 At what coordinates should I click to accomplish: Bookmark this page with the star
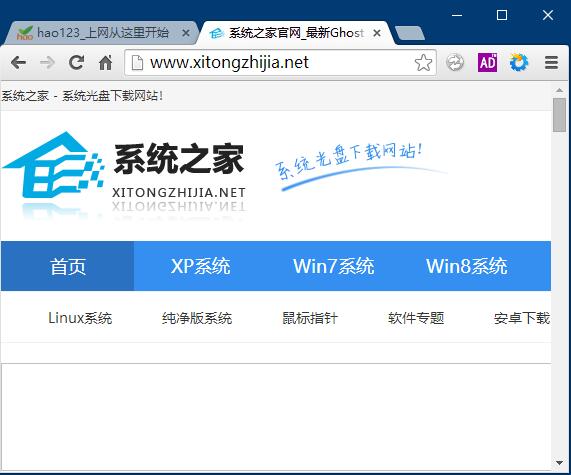[423, 63]
